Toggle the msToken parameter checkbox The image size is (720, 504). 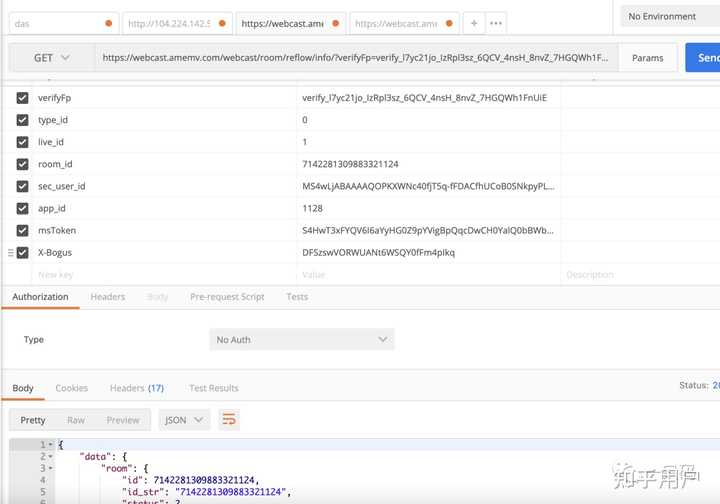tap(22, 230)
